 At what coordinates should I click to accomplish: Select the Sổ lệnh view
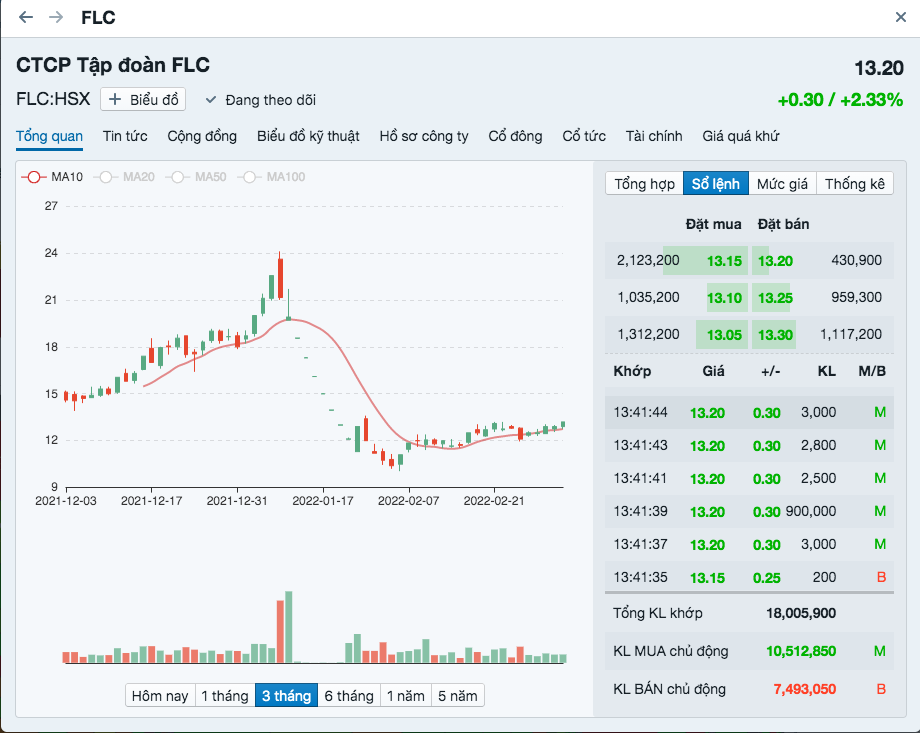pos(716,184)
